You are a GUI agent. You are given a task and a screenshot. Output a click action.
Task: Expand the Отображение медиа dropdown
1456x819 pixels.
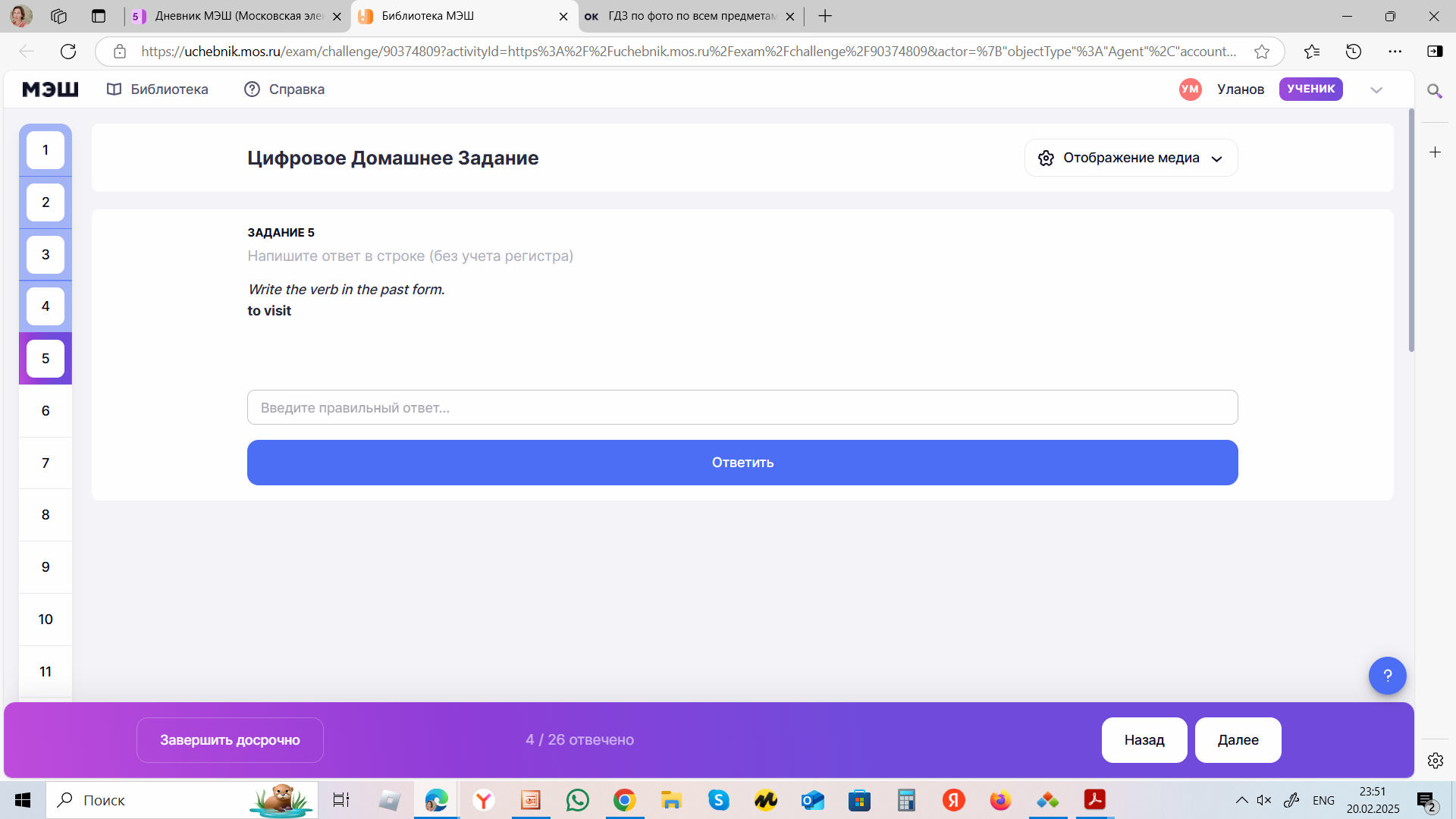(1131, 158)
